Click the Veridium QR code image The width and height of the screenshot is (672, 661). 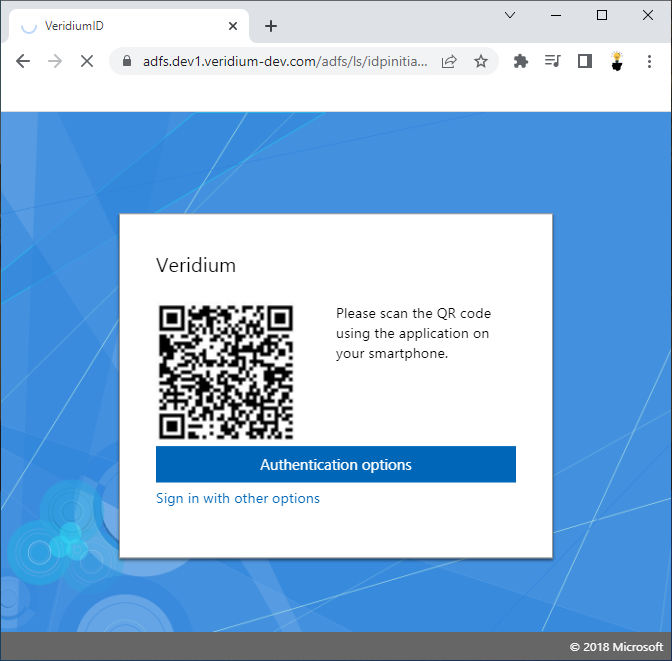[226, 372]
